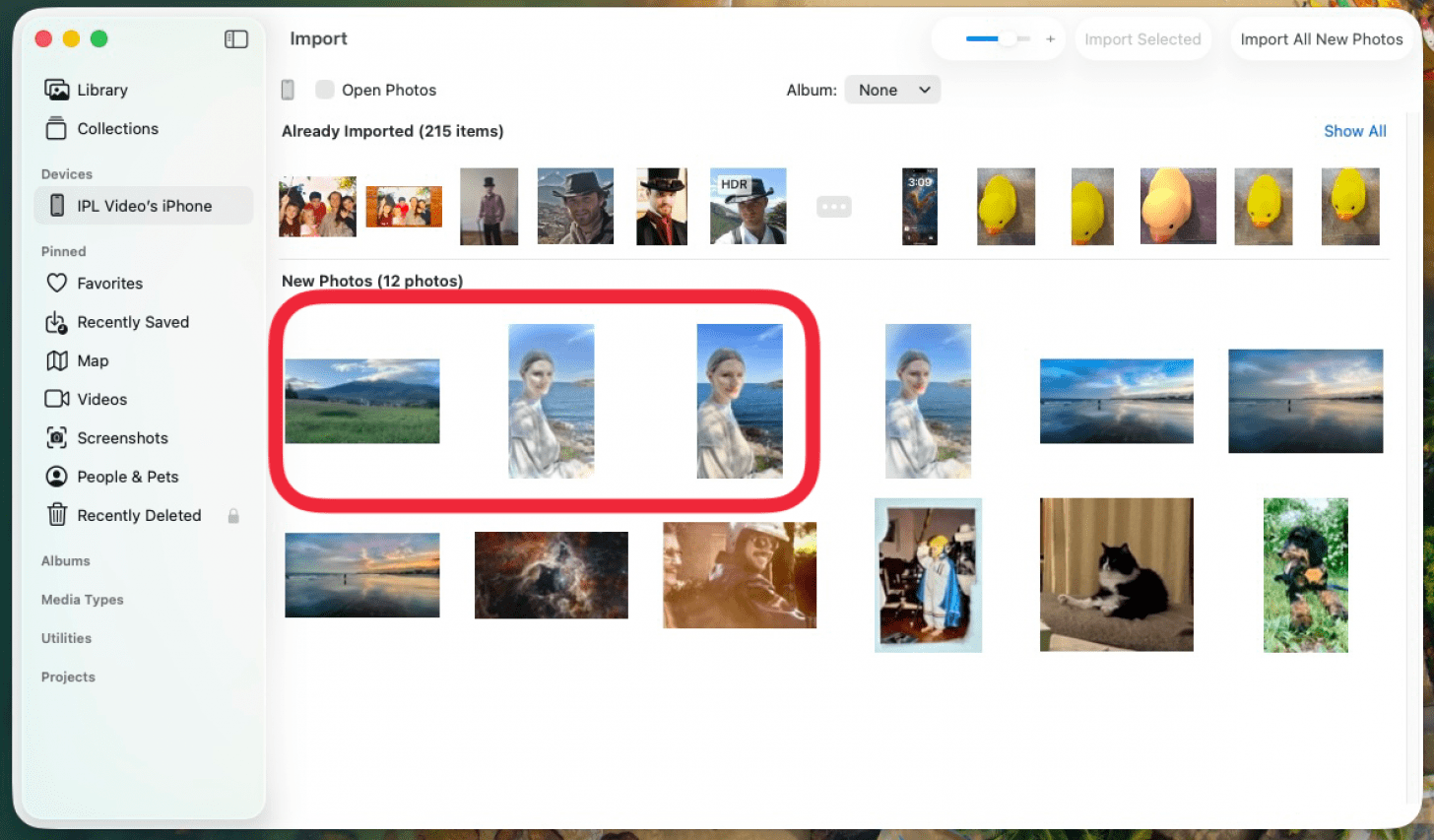Enable the Open Photos checkbox
This screenshot has height=840, width=1434.
[324, 90]
